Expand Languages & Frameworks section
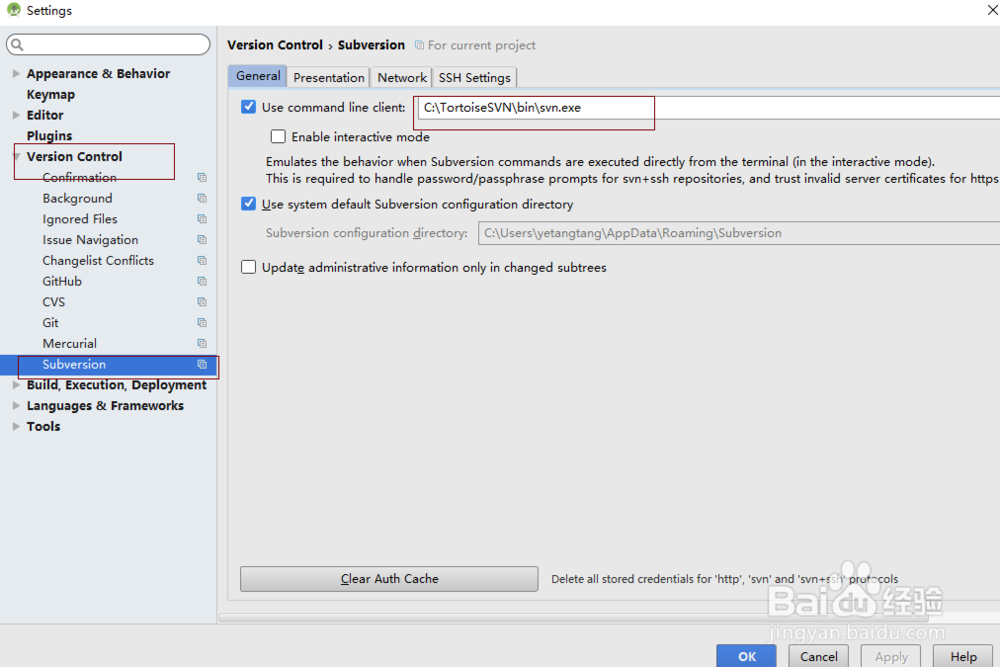This screenshot has height=667, width=1000. click(x=16, y=406)
